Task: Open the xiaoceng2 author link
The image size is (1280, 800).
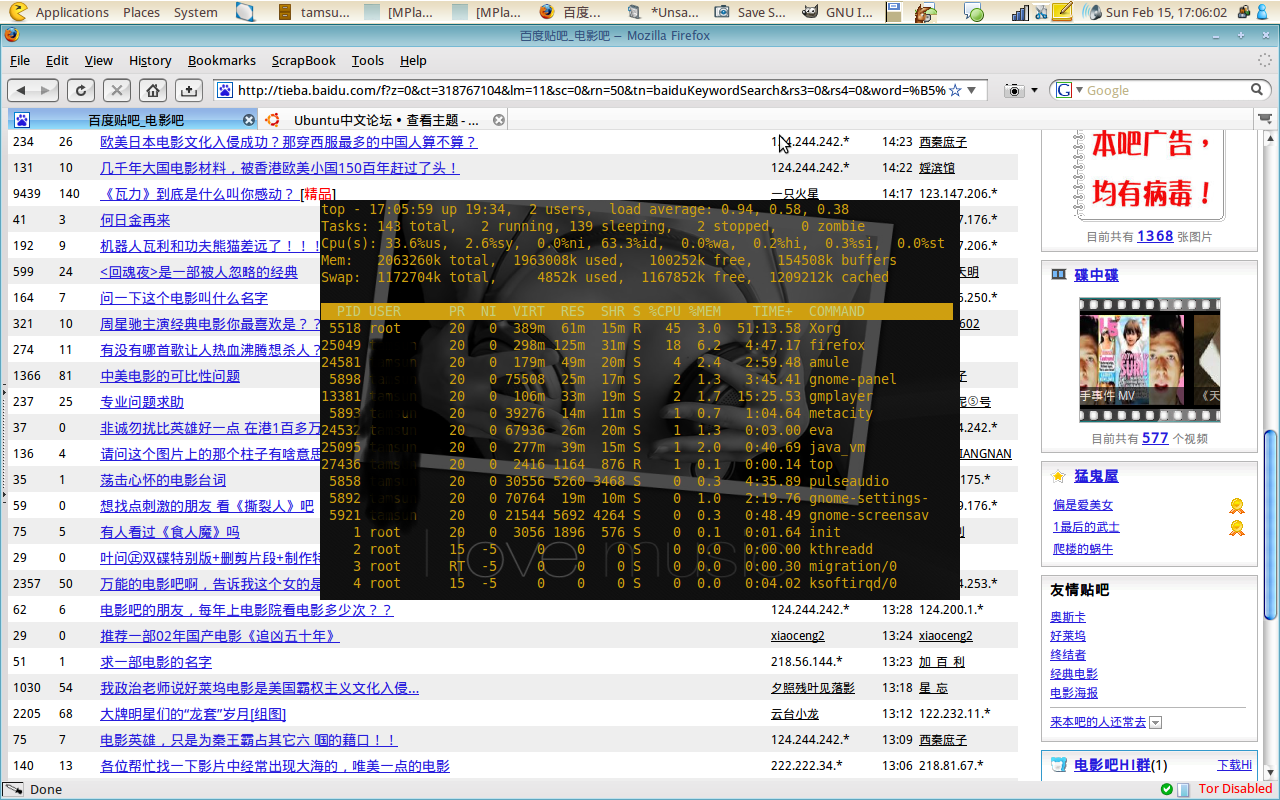Action: point(798,636)
